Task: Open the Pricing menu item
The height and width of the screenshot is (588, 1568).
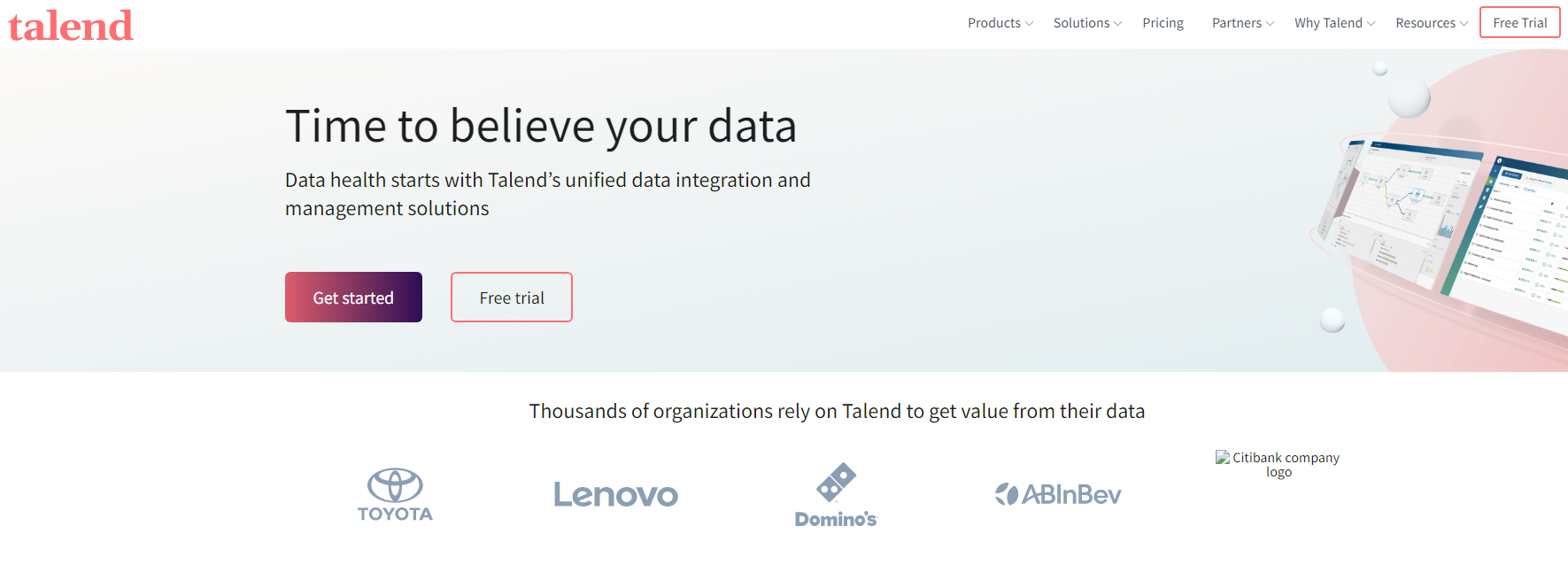Action: [x=1162, y=23]
